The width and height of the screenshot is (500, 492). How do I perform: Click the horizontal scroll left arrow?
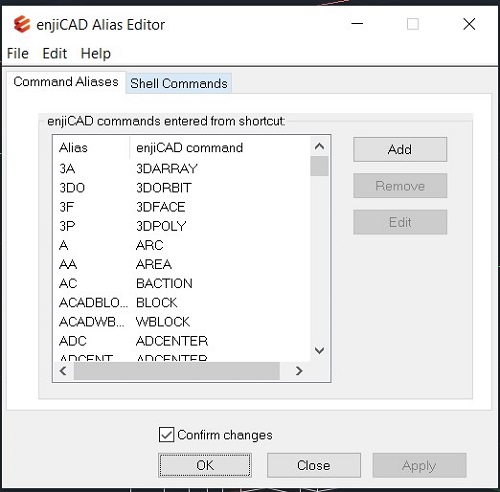(x=63, y=371)
